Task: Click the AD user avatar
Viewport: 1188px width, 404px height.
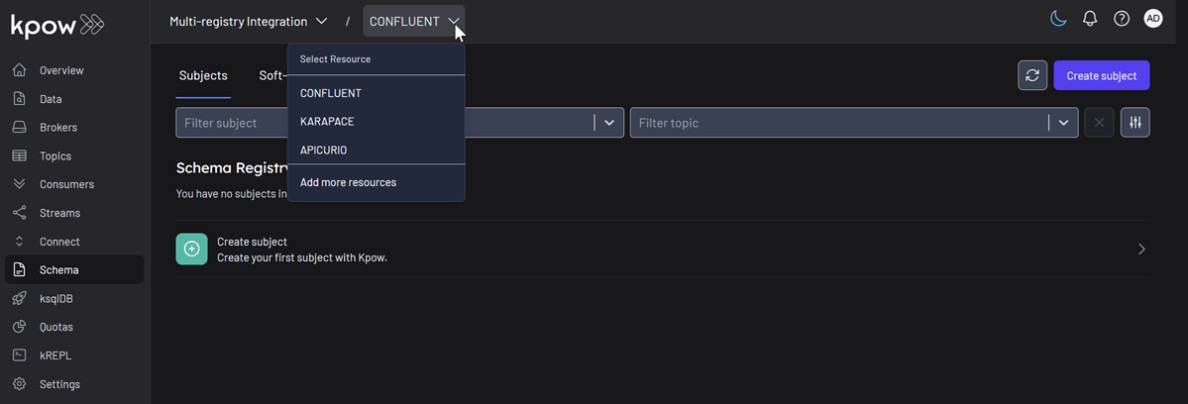Action: click(x=1153, y=19)
